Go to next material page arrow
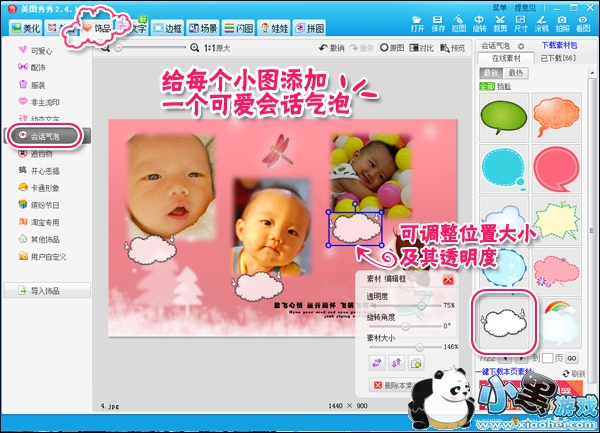Viewport: 600px width, 433px height. coord(521,358)
